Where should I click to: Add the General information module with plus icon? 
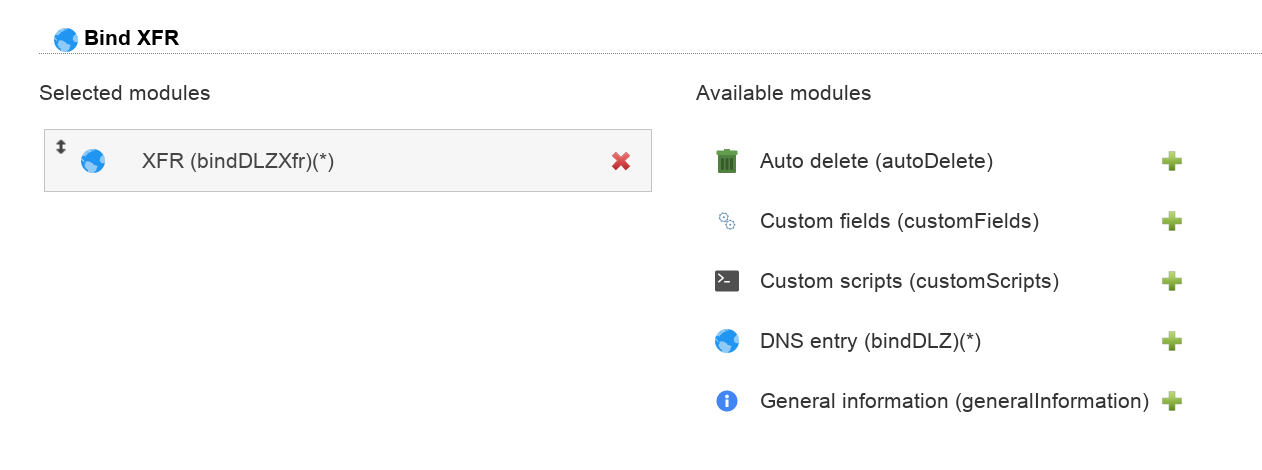(x=1172, y=401)
